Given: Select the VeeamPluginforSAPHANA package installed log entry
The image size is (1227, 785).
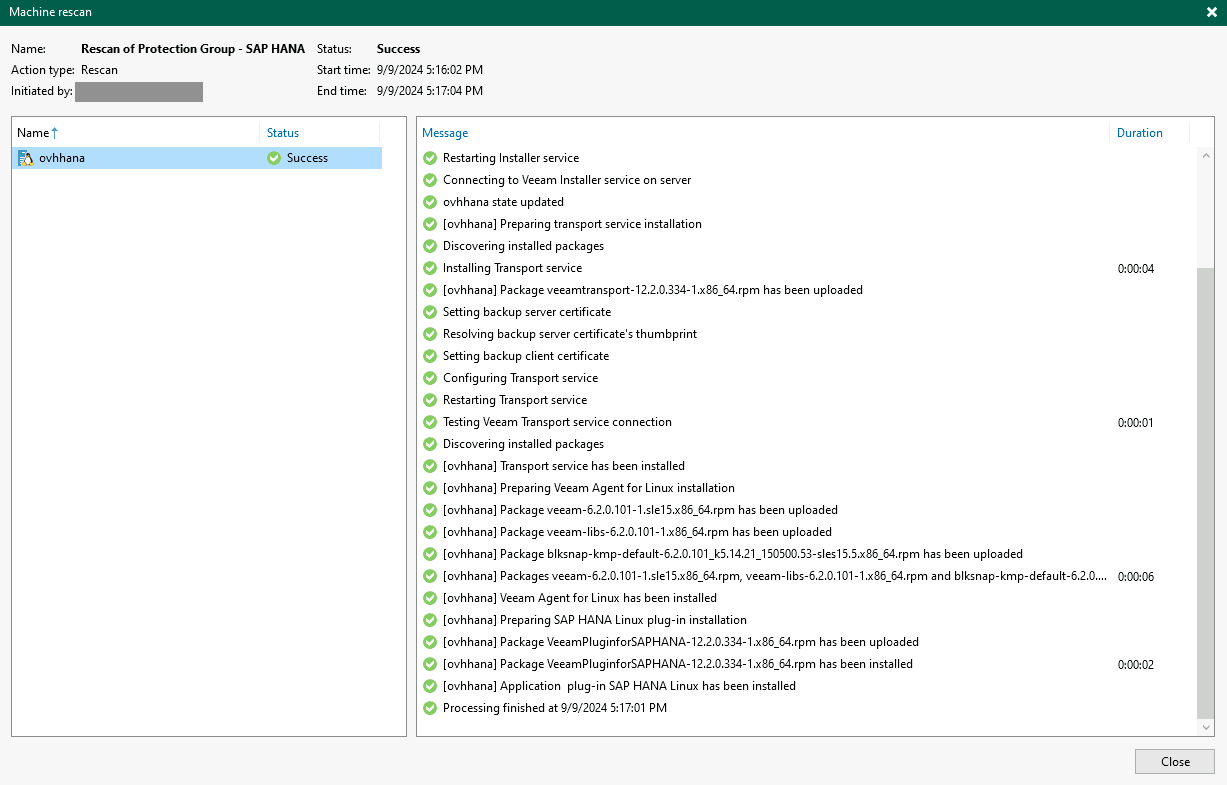Looking at the screenshot, I should click(x=677, y=664).
